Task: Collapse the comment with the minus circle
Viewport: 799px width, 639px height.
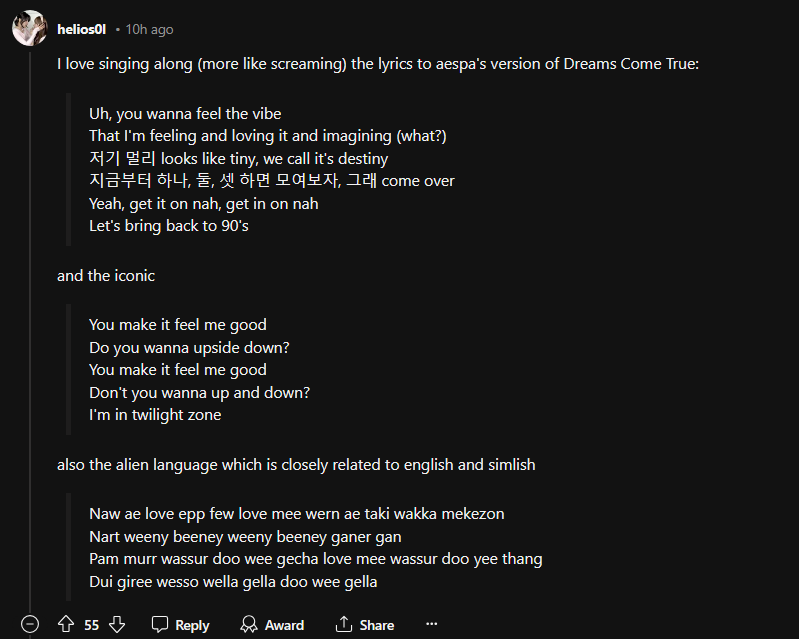Action: tap(30, 624)
